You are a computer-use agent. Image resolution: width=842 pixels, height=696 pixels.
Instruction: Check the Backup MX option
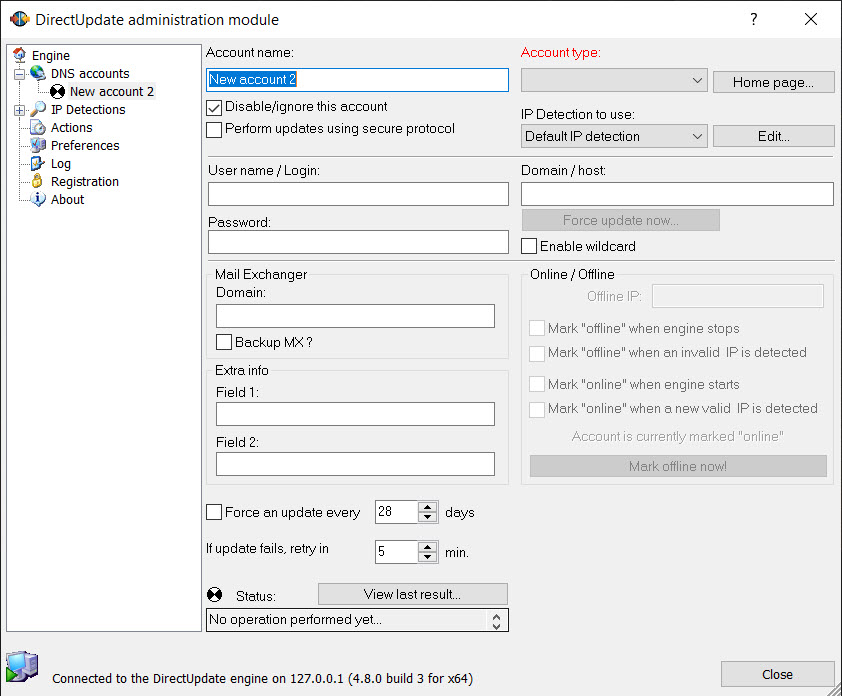click(x=224, y=342)
